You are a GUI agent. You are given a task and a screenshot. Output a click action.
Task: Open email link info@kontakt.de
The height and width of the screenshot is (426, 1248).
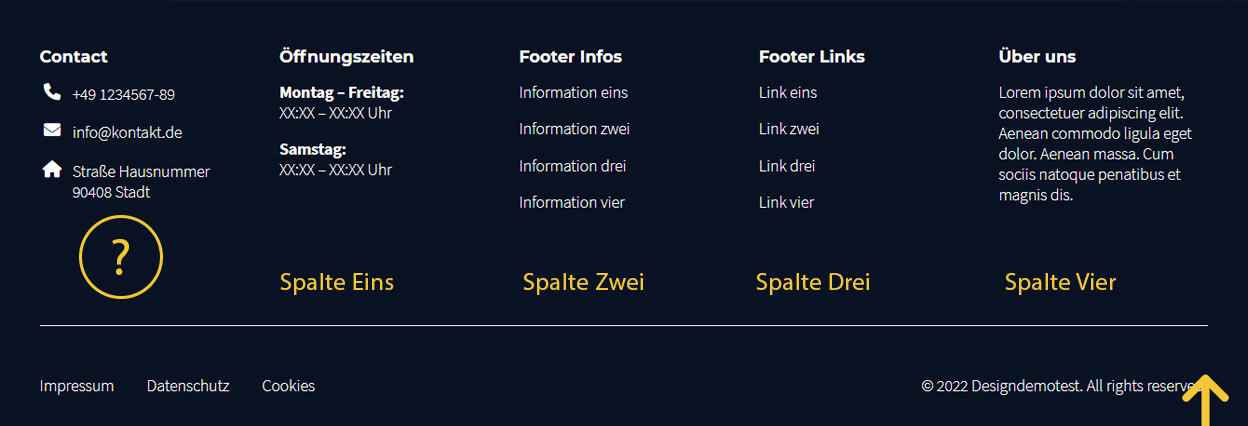pyautogui.click(x=127, y=132)
